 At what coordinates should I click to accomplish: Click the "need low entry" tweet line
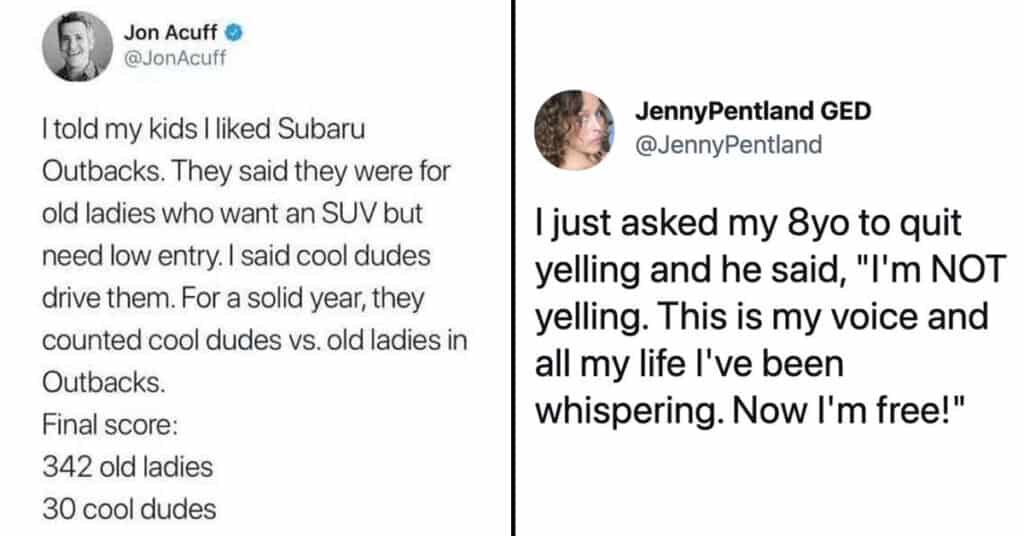236,255
